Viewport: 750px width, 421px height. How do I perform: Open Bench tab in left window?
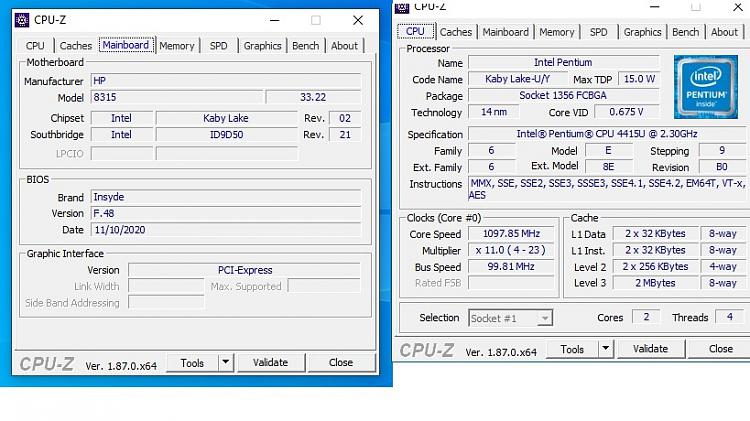pos(305,46)
